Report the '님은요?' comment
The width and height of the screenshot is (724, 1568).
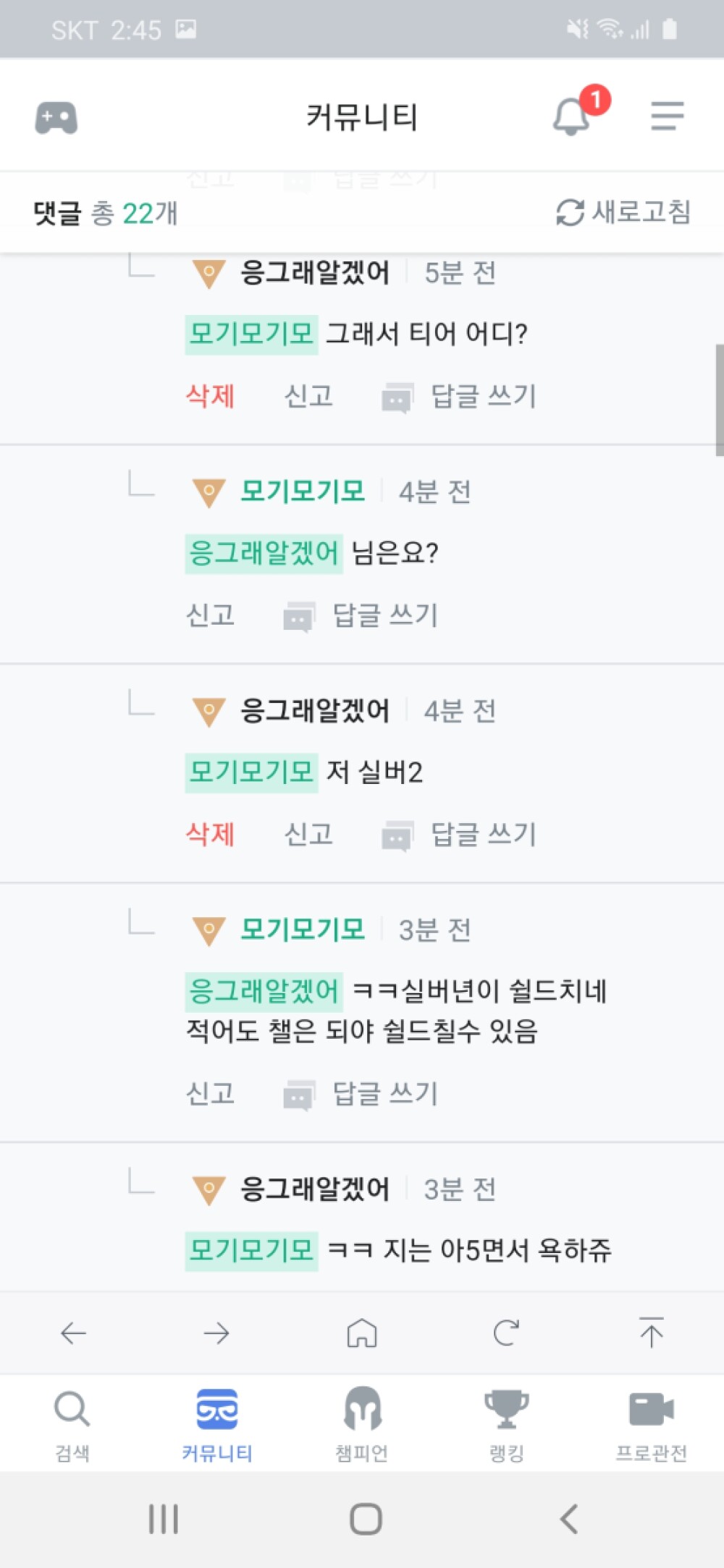(x=210, y=615)
